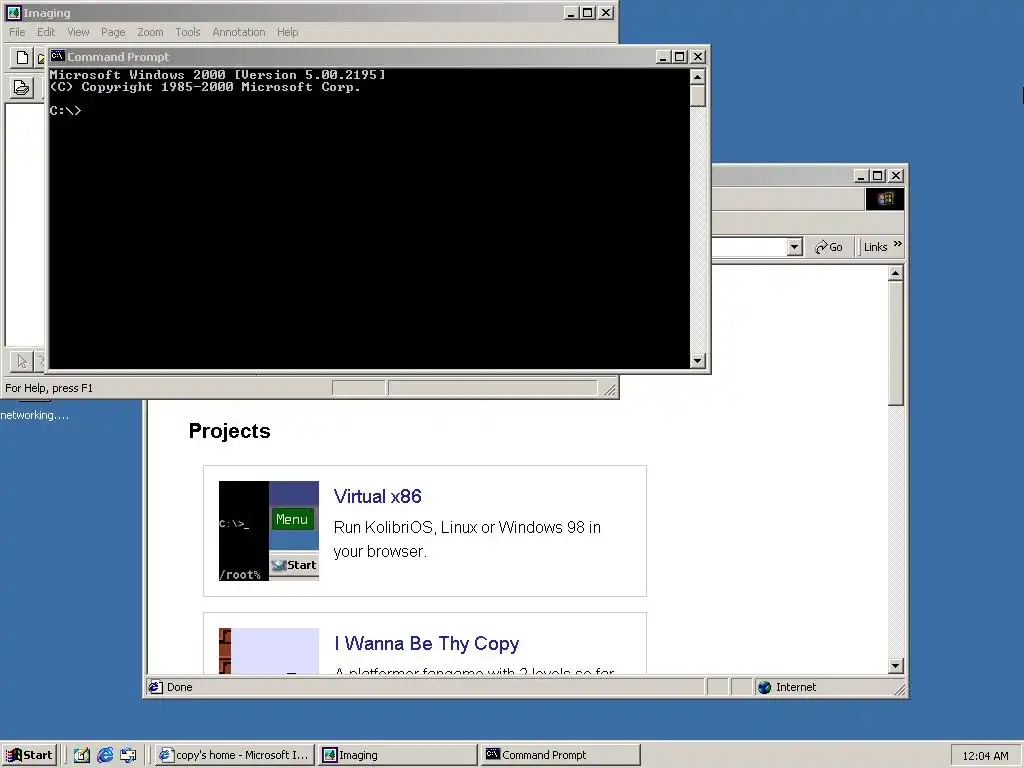The width and height of the screenshot is (1024, 768).
Task: Open the Help menu in Imaging
Action: [x=287, y=32]
